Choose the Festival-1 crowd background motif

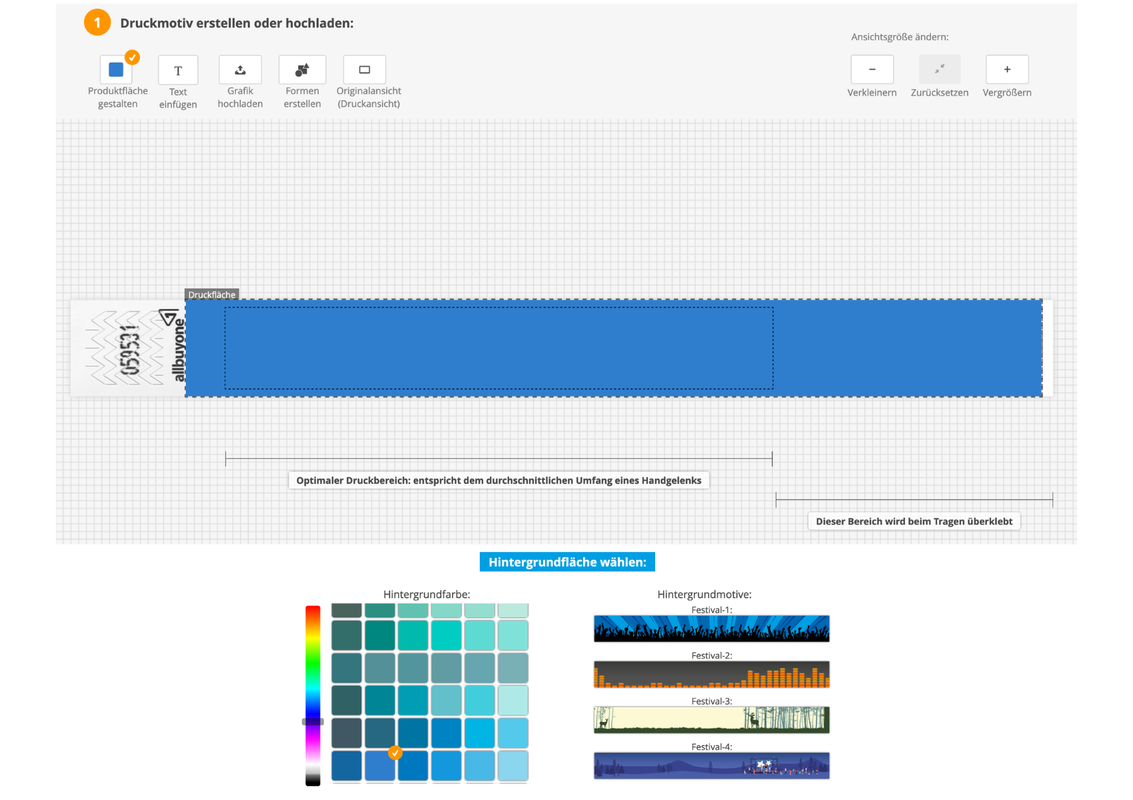coord(711,629)
